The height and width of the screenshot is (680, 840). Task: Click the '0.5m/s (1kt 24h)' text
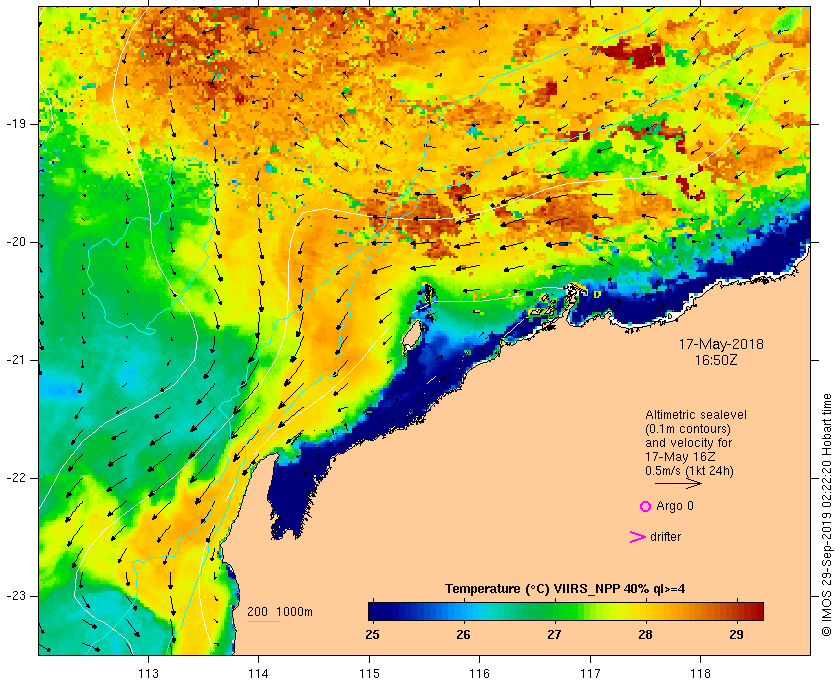click(x=689, y=471)
